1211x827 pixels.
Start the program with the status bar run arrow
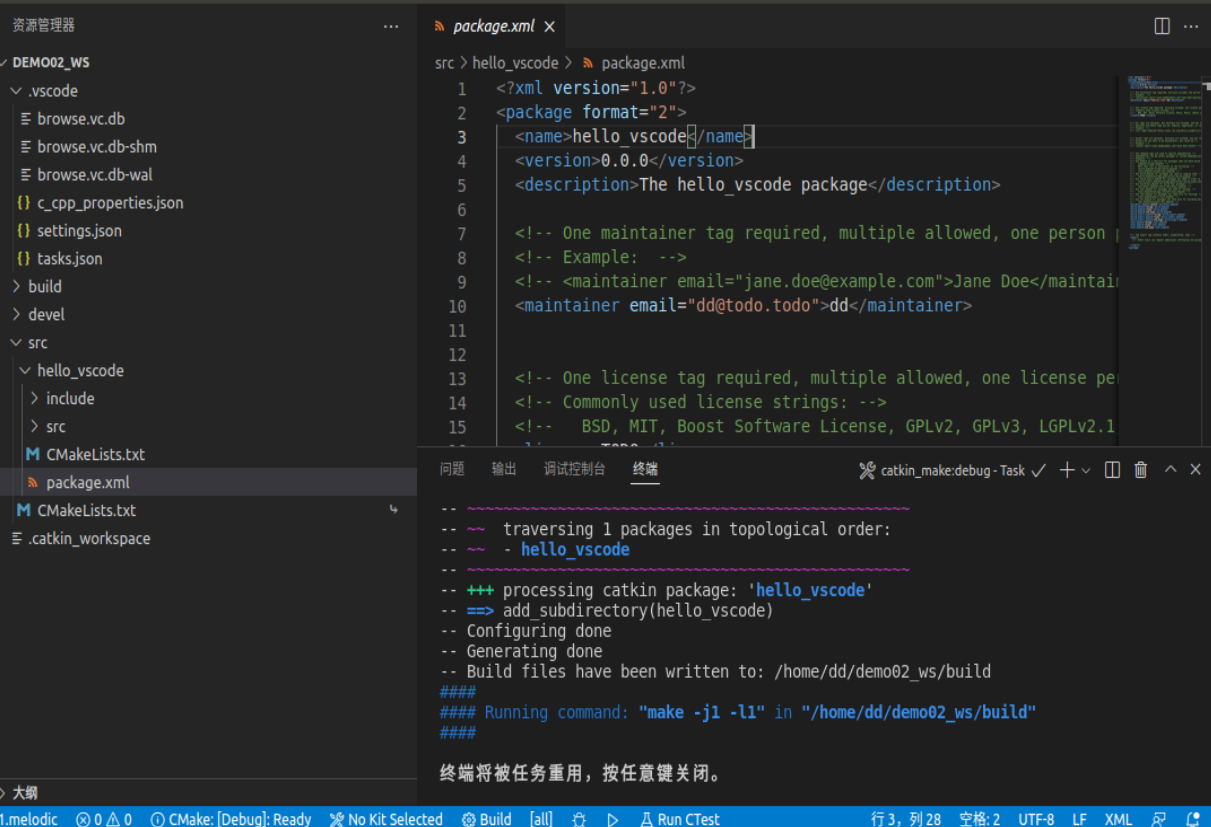pos(612,819)
